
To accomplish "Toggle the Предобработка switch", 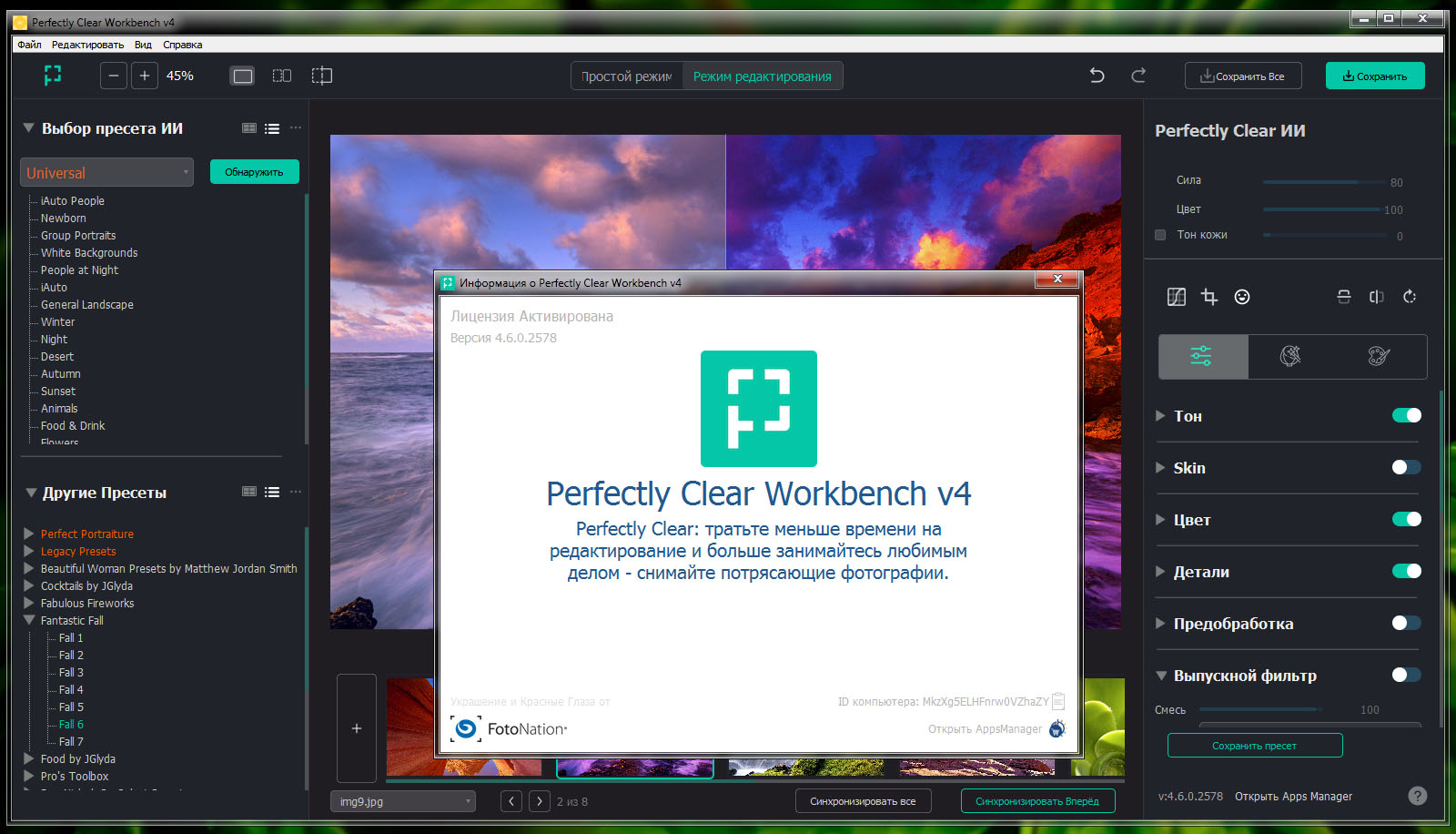I will point(1407,623).
